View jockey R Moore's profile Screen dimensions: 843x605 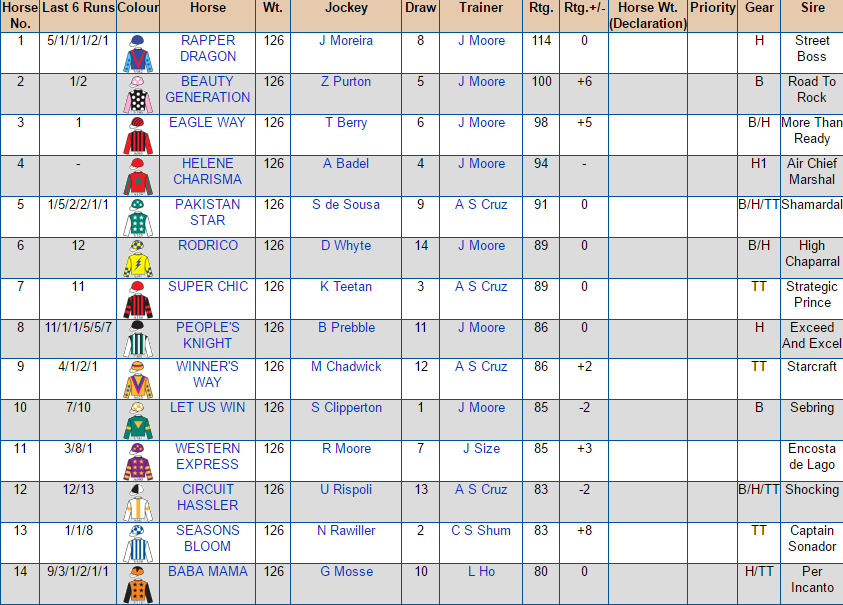tap(346, 449)
